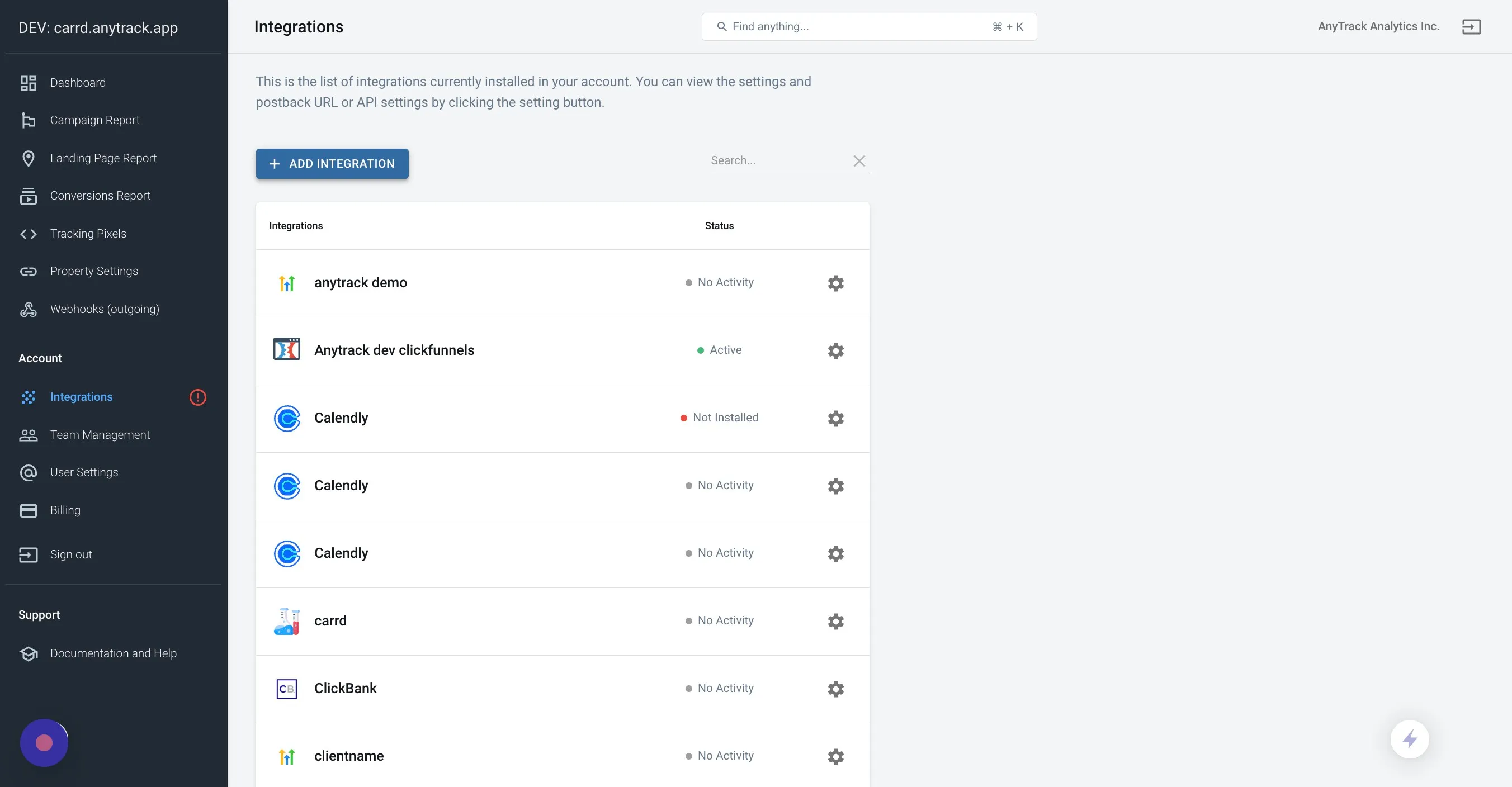Open Property Settings link
Viewport: 1512px width, 787px height.
[x=94, y=271]
